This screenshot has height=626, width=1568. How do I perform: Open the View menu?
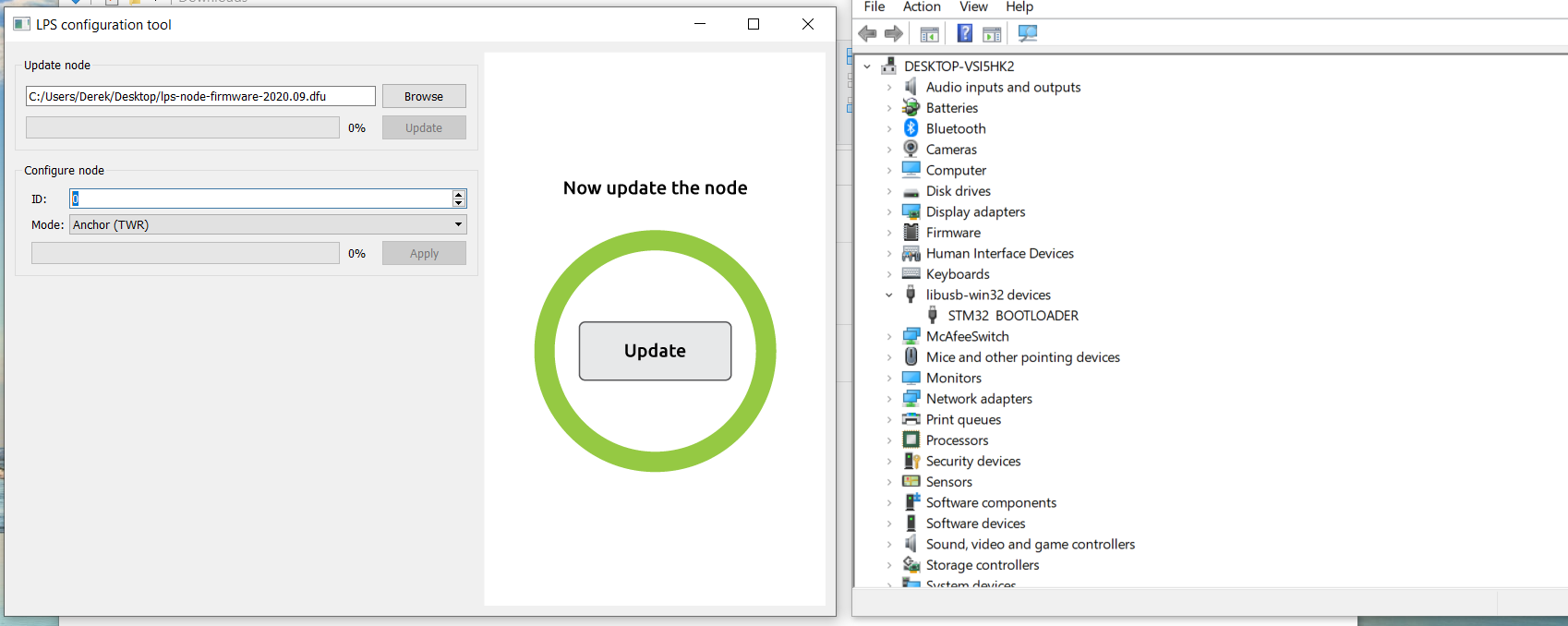[x=972, y=7]
